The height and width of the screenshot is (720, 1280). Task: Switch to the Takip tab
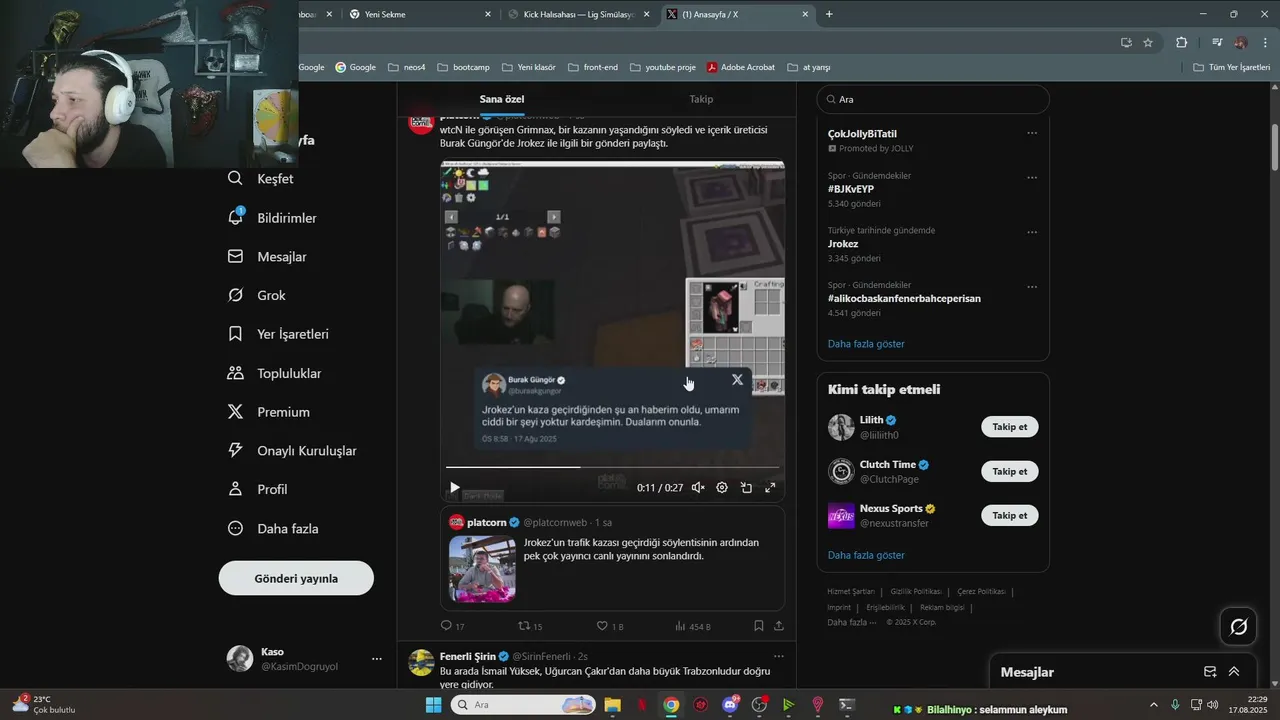click(701, 99)
